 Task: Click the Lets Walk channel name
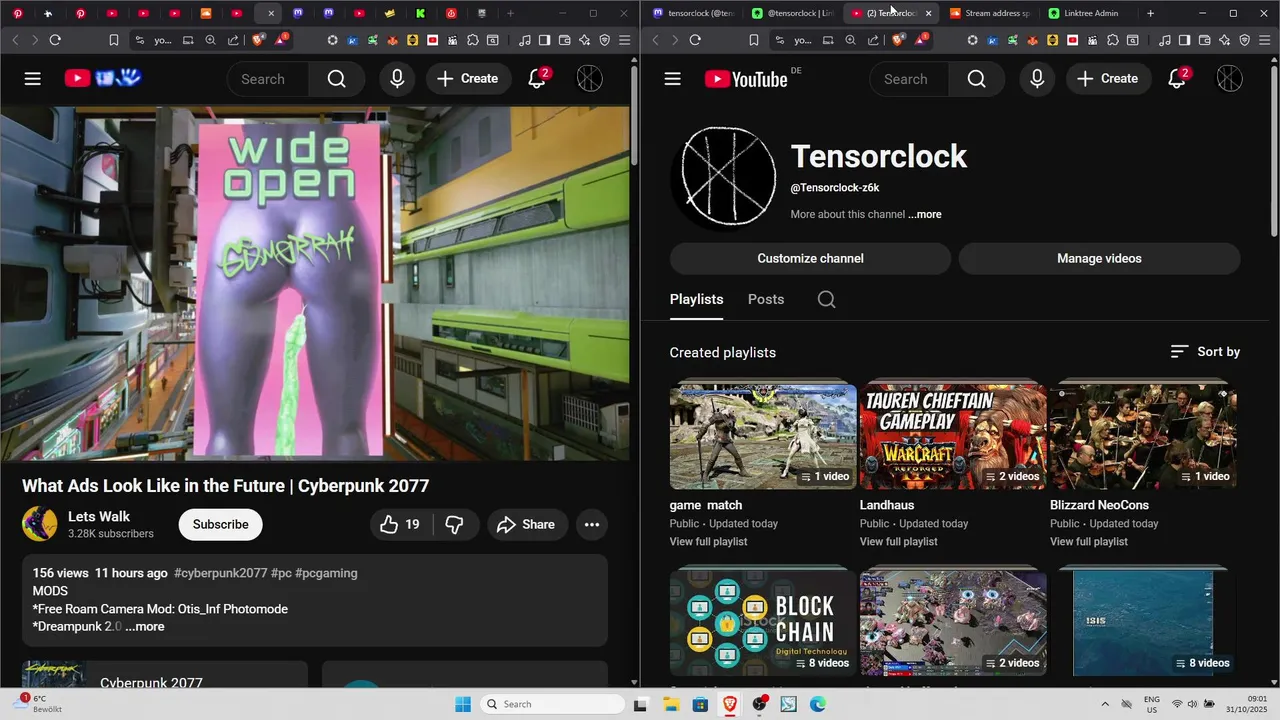click(x=99, y=517)
